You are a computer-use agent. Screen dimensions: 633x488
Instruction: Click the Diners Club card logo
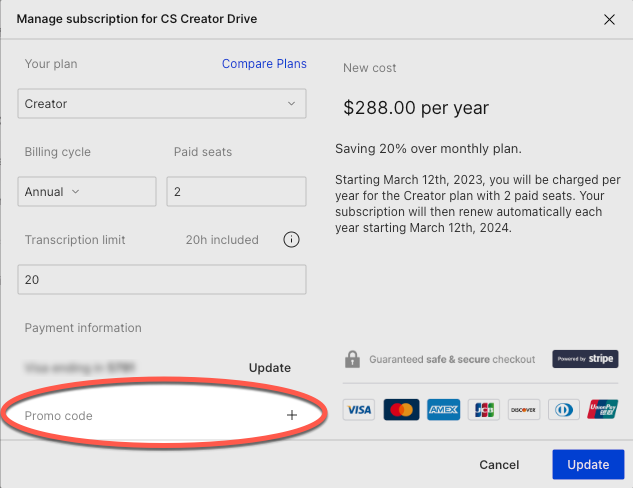563,409
